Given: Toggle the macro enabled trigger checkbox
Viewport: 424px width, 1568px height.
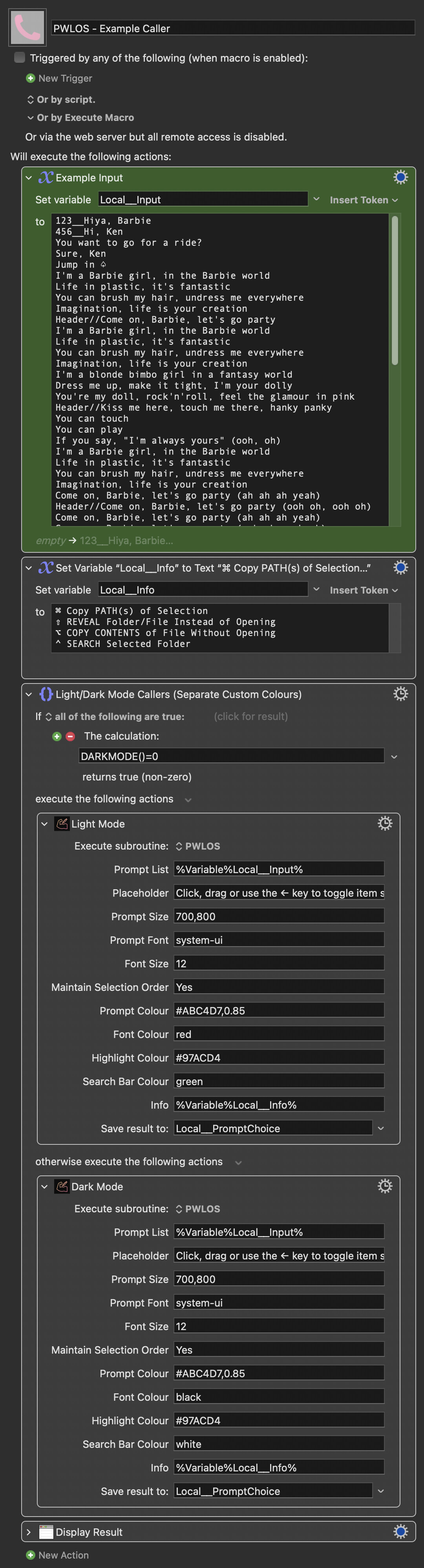Looking at the screenshot, I should (20, 57).
